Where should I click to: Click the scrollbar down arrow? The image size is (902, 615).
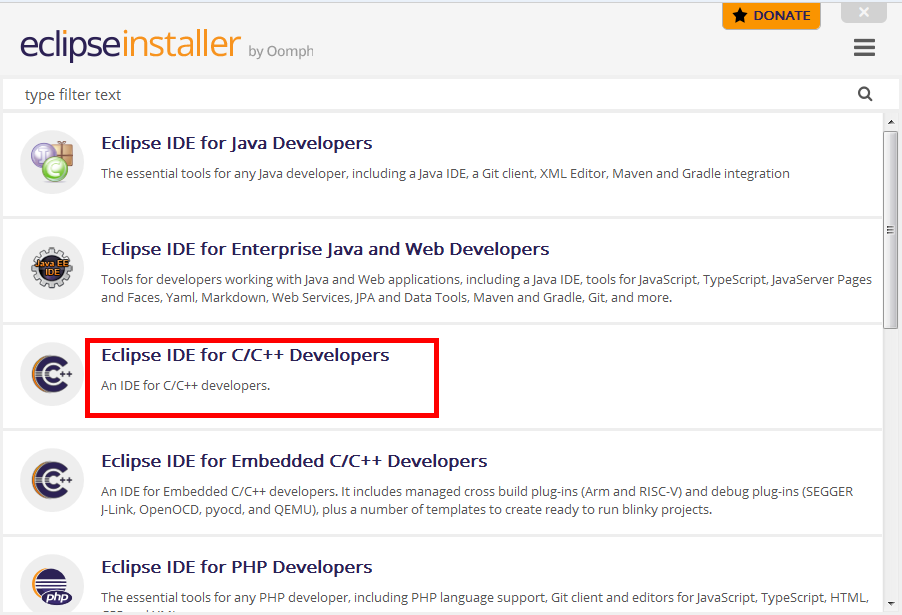tap(890, 605)
